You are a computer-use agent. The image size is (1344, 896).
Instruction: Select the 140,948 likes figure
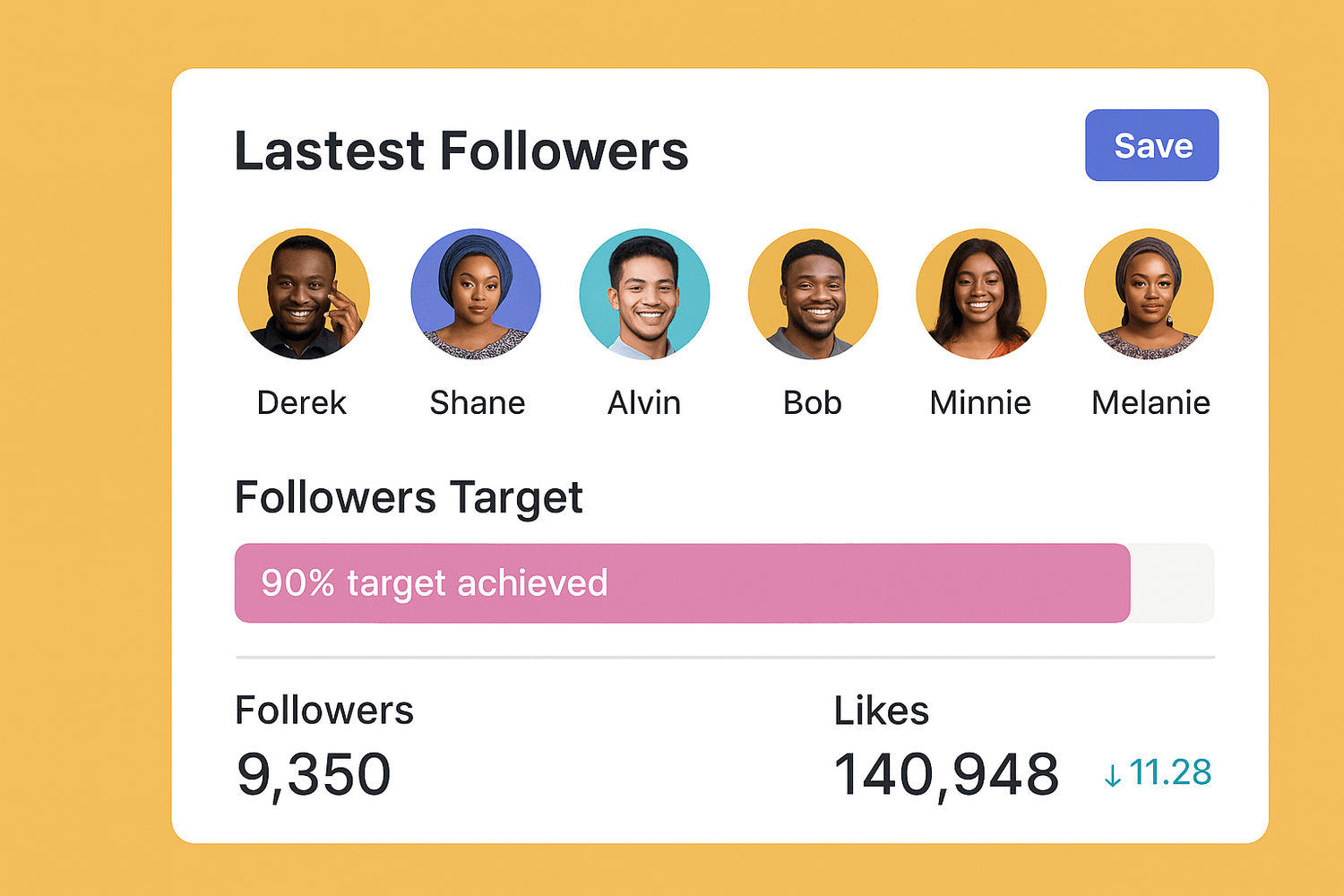[946, 774]
